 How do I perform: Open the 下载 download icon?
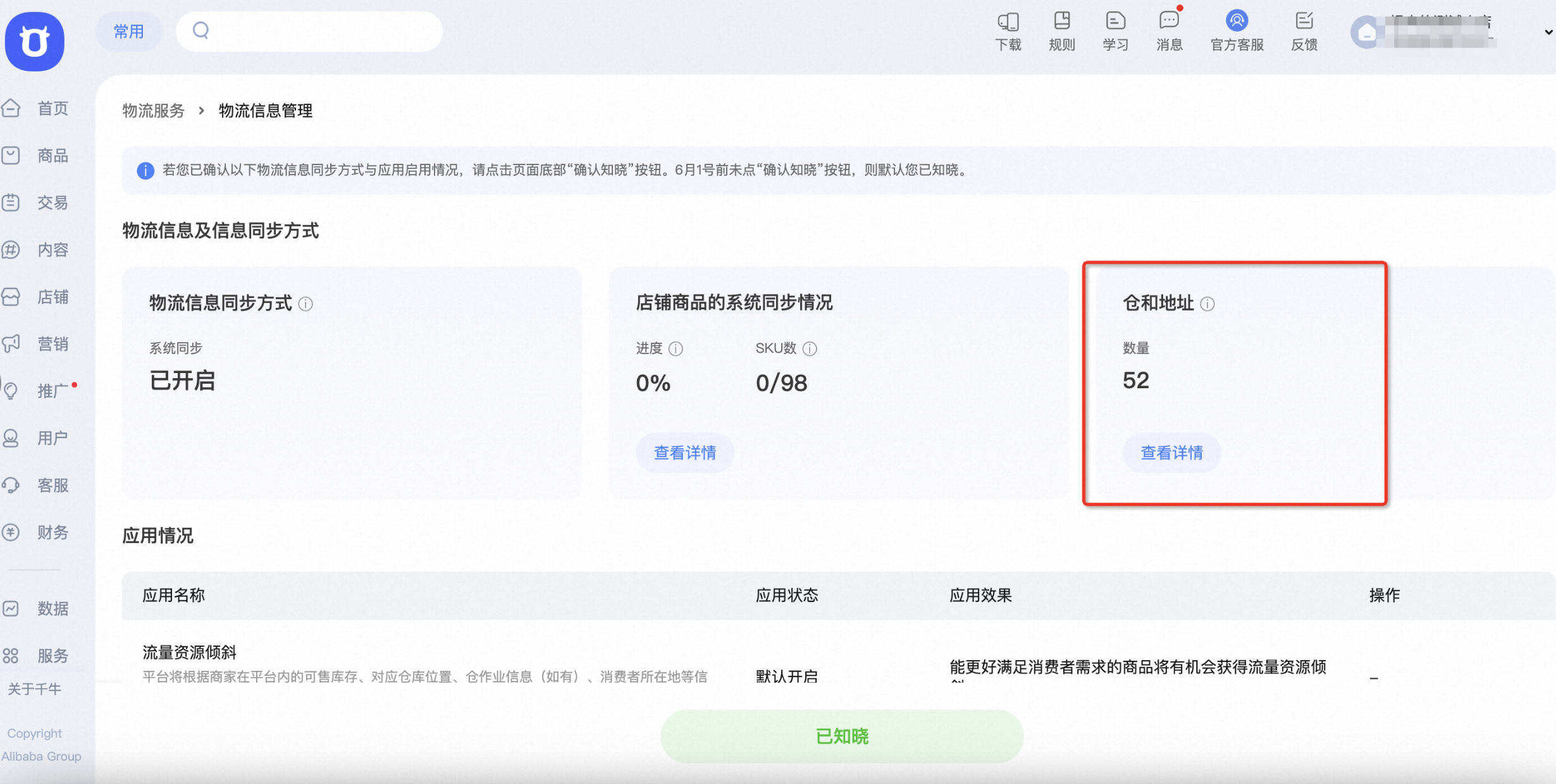coord(1008,21)
